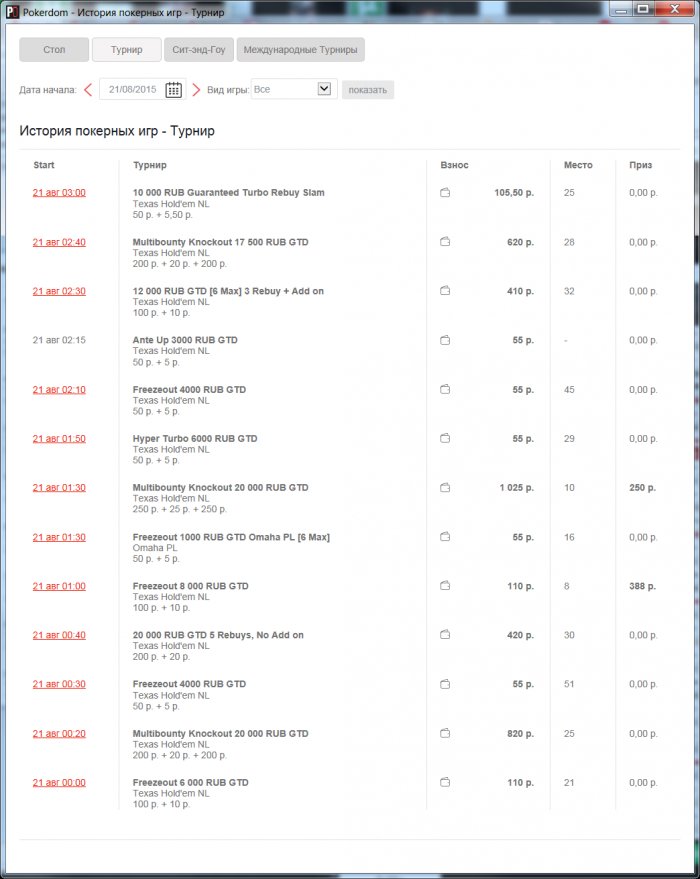Click buy-in icon for Freezeout 6 000 RUB GTD
This screenshot has height=879, width=700.
(x=445, y=782)
